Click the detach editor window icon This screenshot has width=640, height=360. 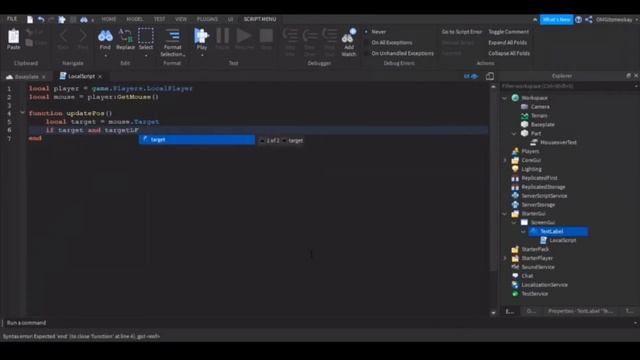[x=490, y=76]
